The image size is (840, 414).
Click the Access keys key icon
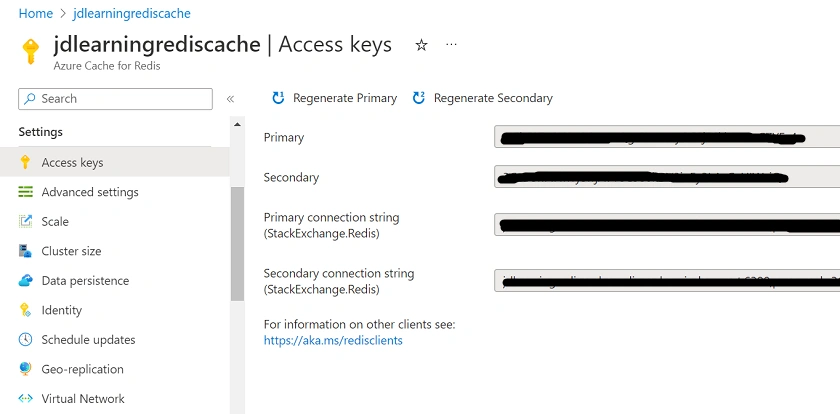25,162
